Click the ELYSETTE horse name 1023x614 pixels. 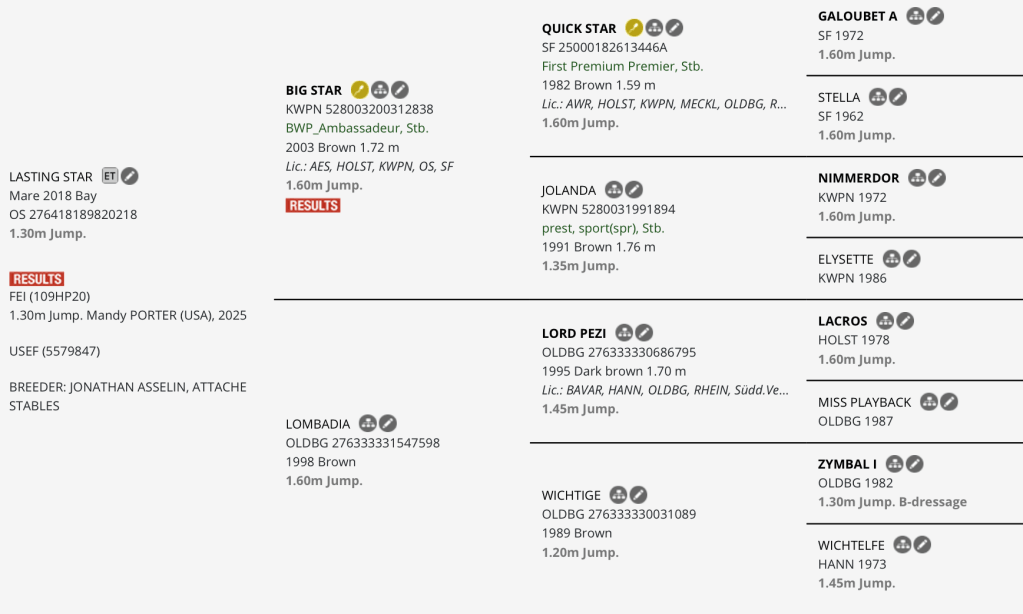845,259
